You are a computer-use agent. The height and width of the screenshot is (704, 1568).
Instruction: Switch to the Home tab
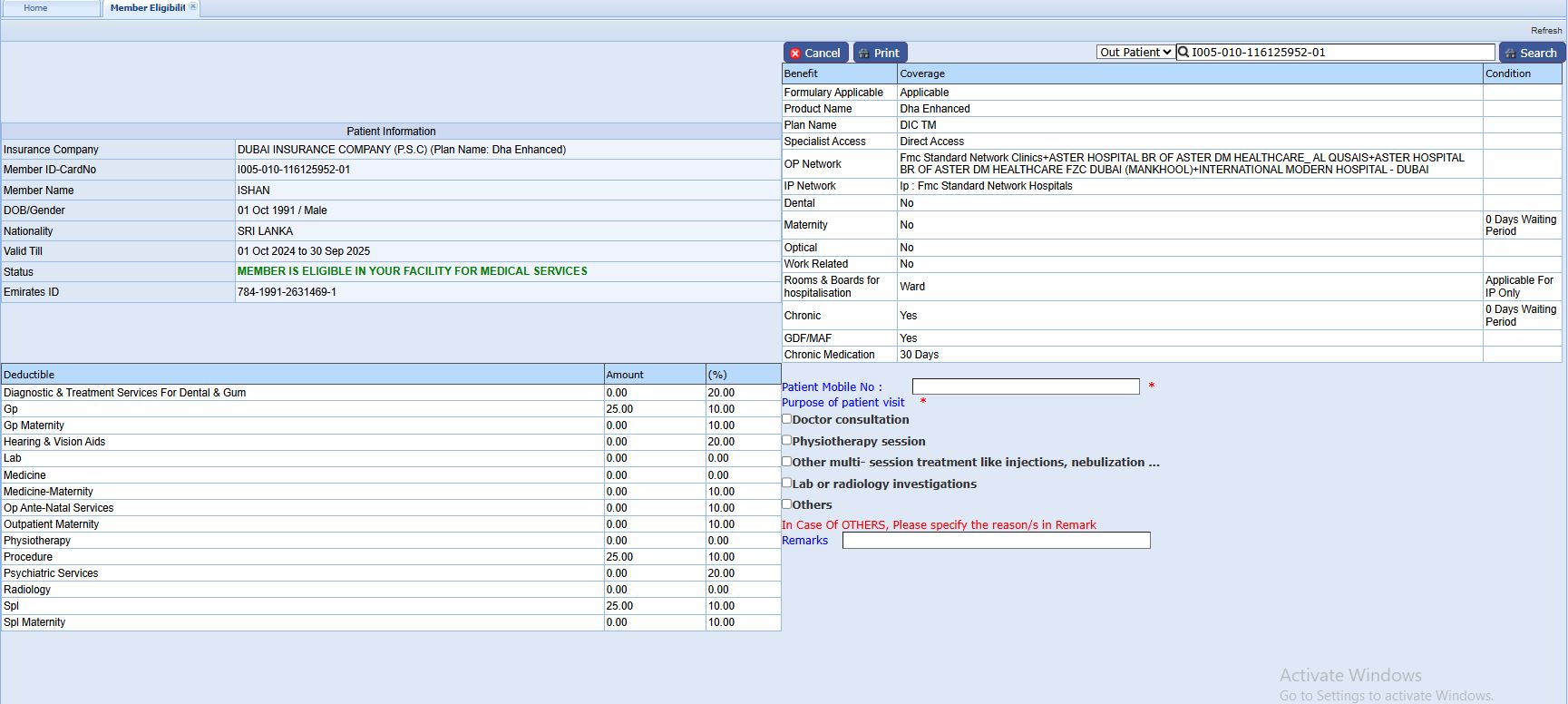[36, 8]
